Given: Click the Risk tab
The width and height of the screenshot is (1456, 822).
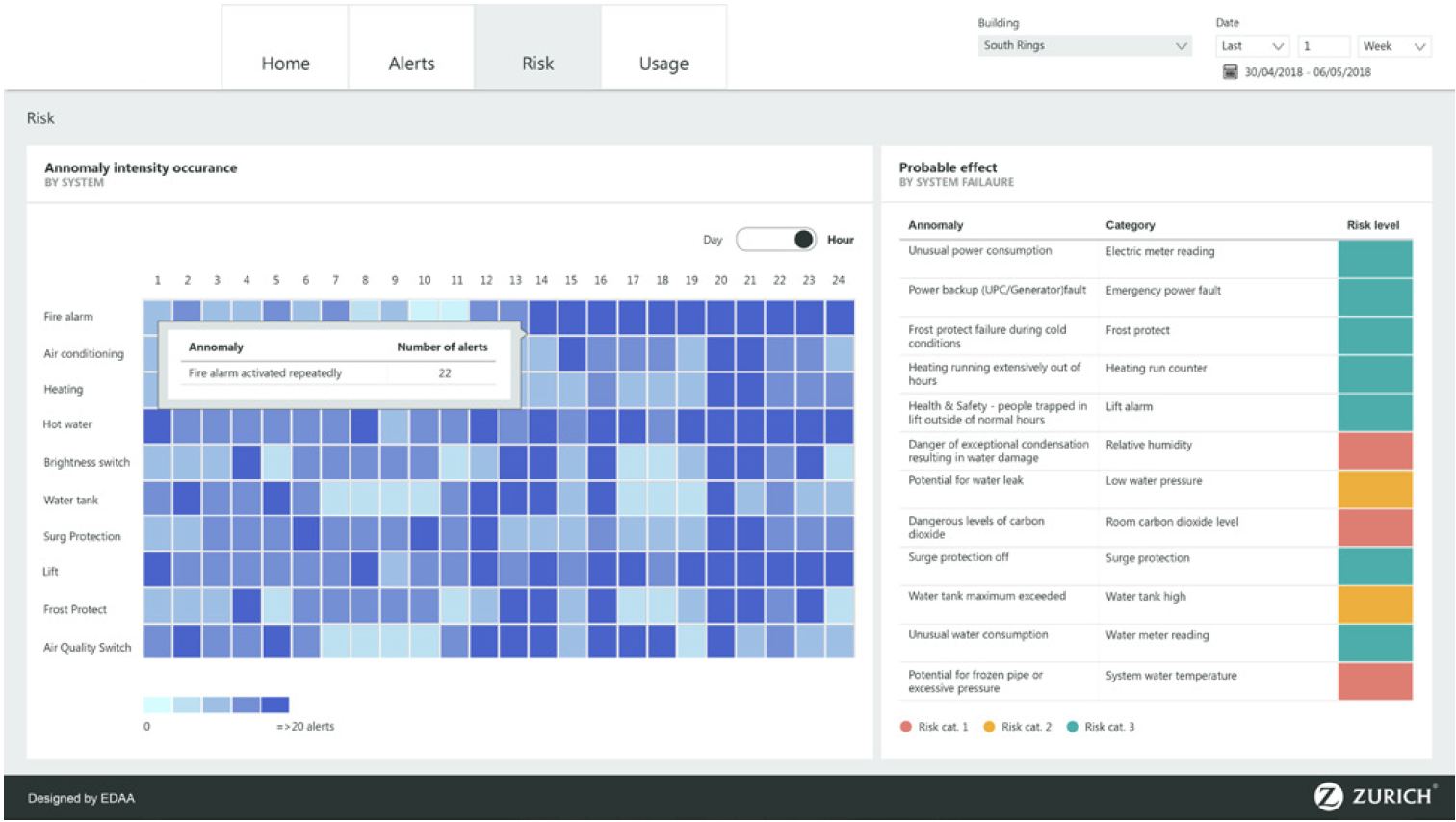Looking at the screenshot, I should 537,64.
